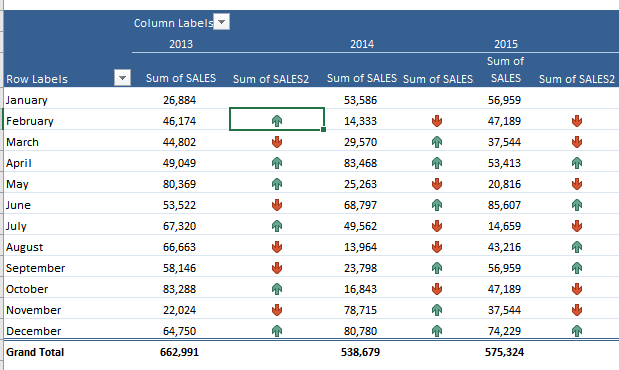Select the Sum of SALES2 header under 2013

point(271,79)
